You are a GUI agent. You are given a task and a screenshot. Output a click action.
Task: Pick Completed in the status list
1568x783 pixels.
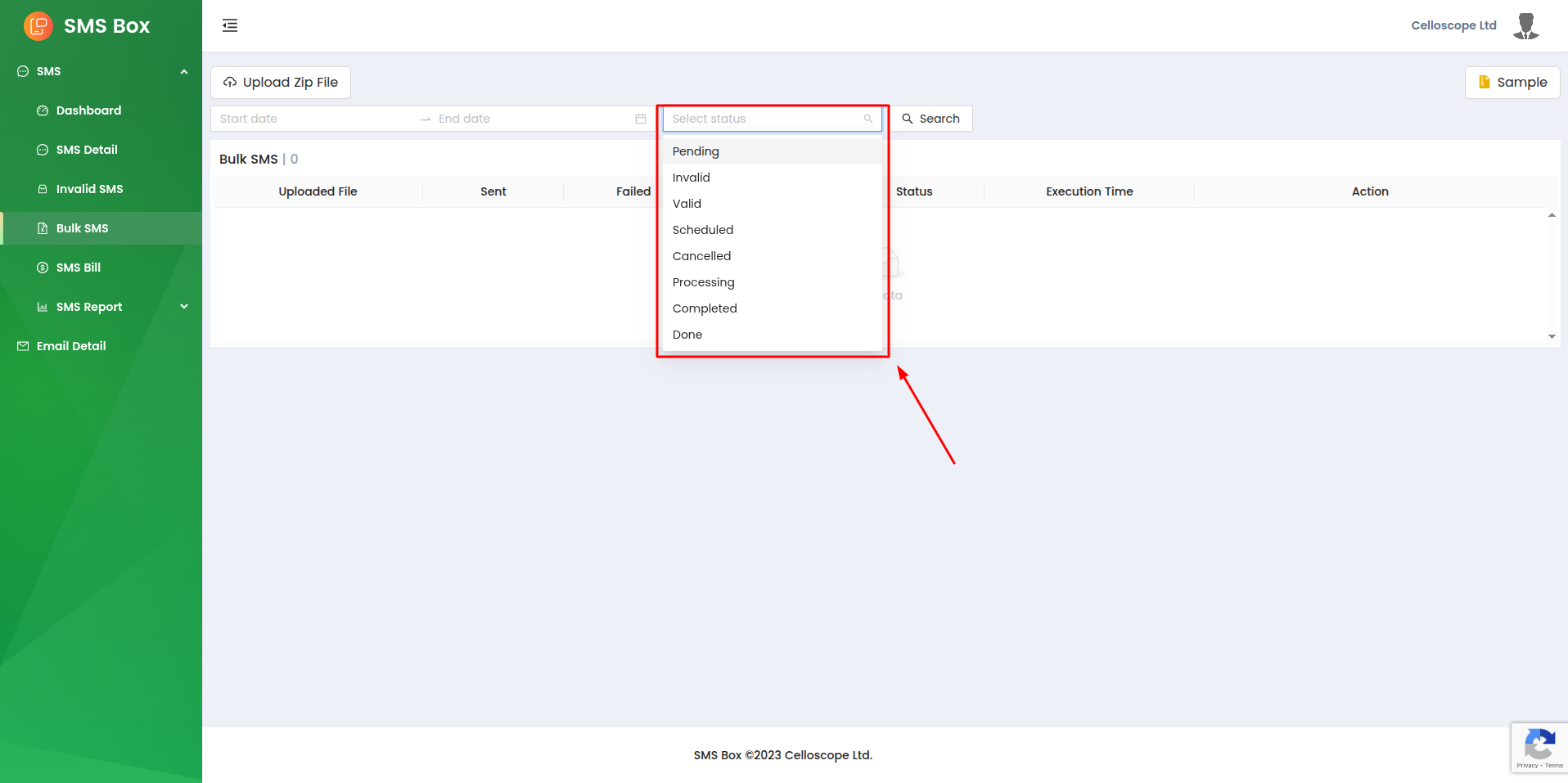pos(705,308)
